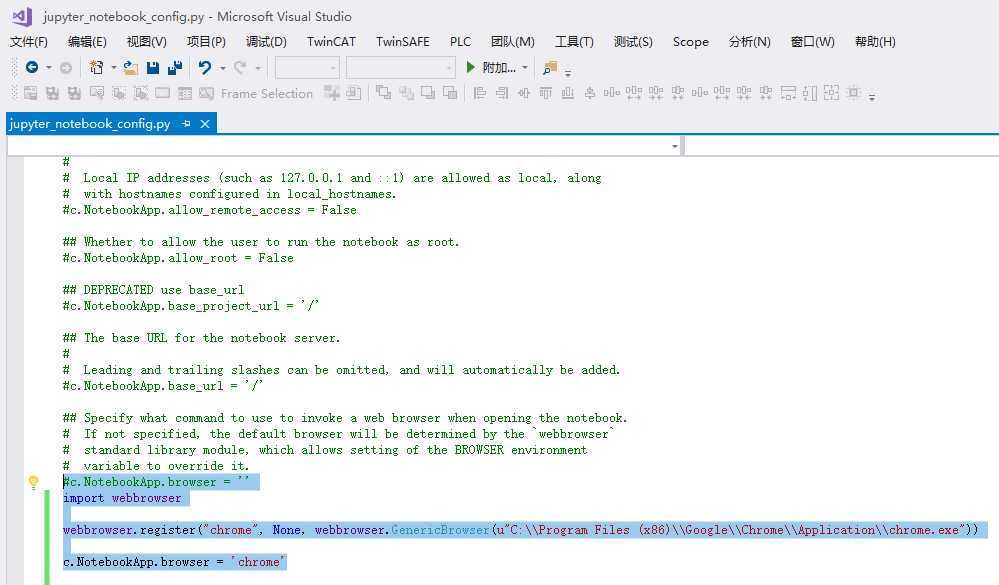The height and width of the screenshot is (585, 999).
Task: Open the standard toolbar overflow options
Action: click(568, 72)
